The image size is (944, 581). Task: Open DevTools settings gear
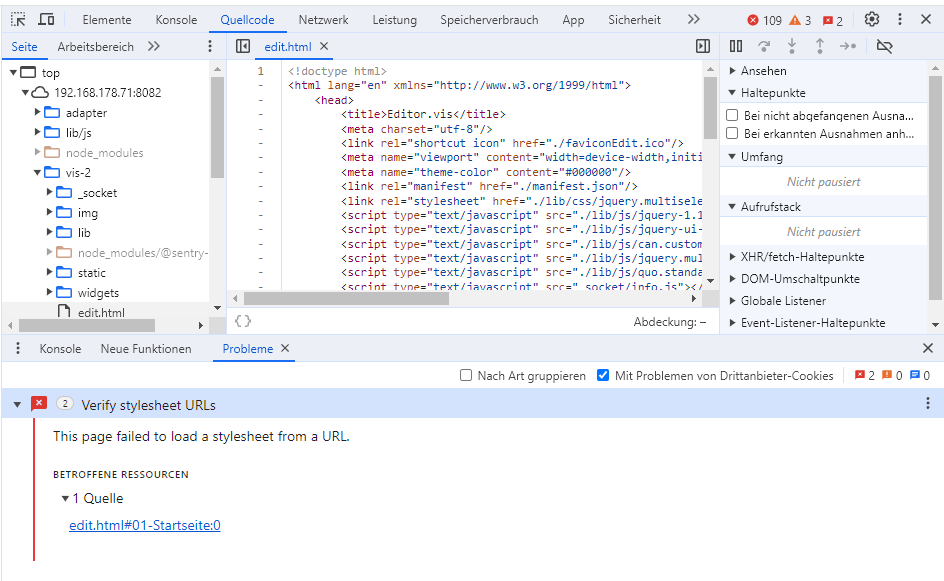pyautogui.click(x=872, y=19)
